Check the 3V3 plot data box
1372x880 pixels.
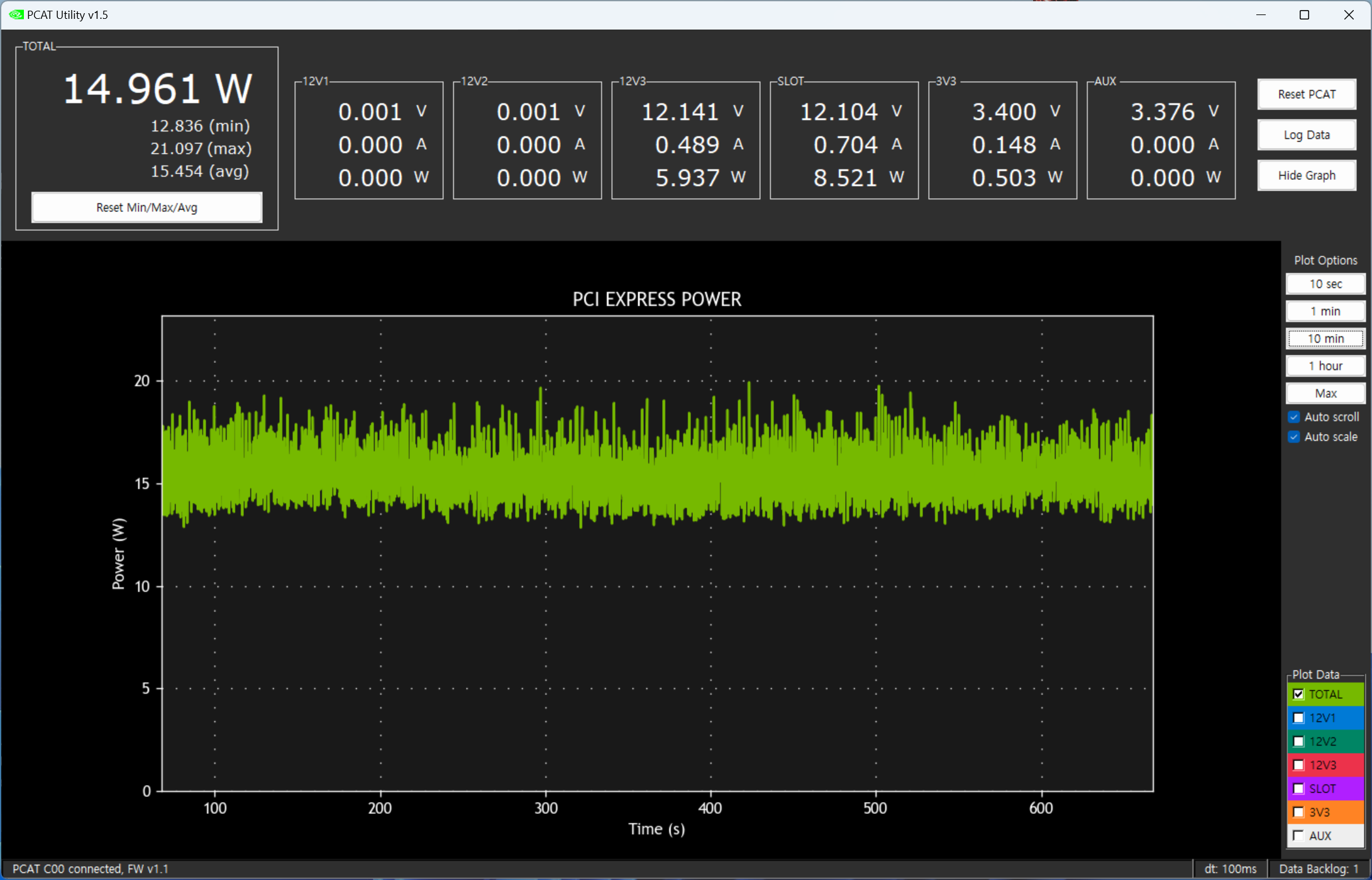[1298, 812]
